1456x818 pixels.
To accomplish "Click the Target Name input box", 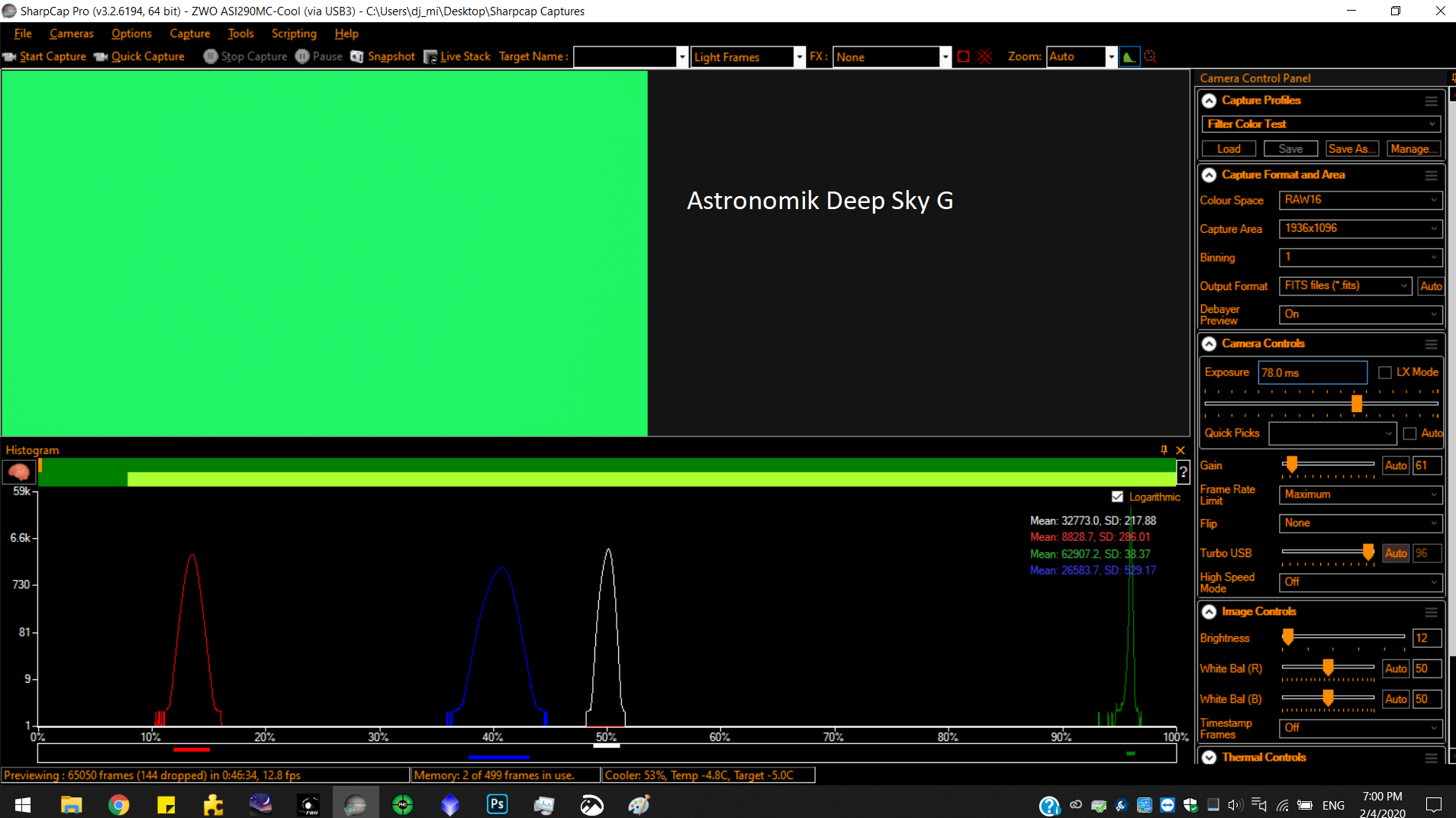I will tap(626, 57).
